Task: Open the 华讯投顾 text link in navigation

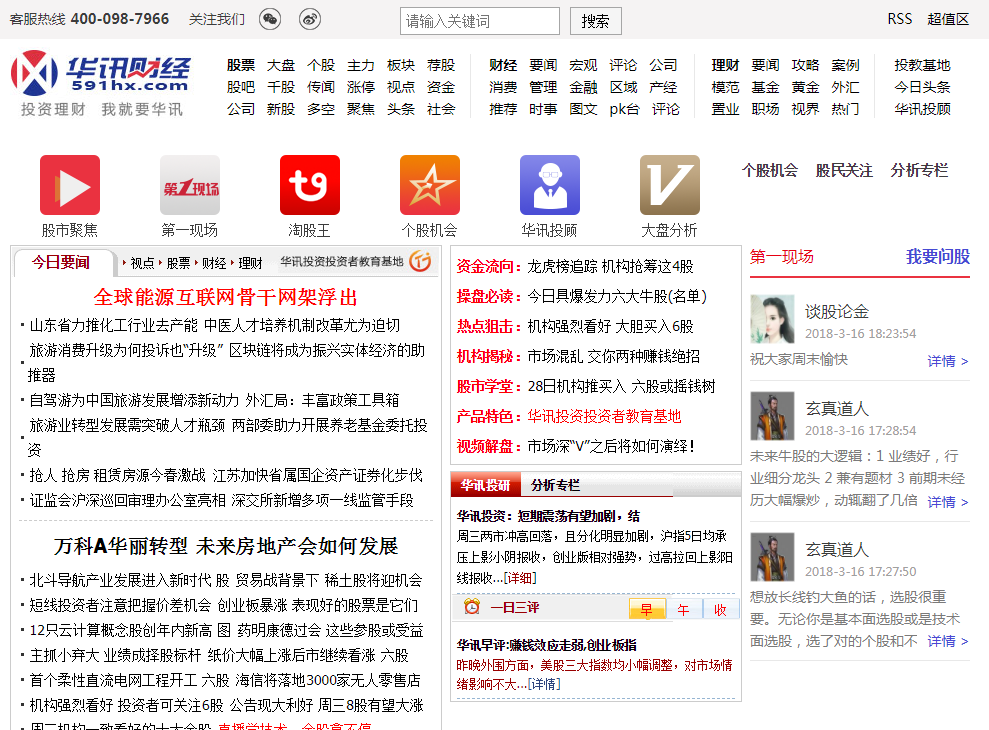Action: coord(922,109)
